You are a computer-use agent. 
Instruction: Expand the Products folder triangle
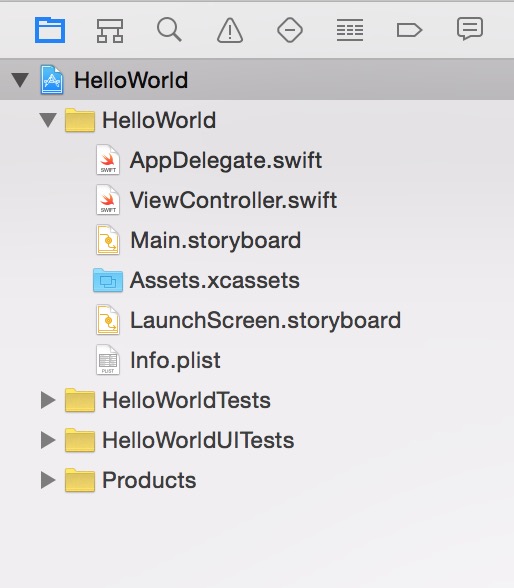click(x=48, y=480)
